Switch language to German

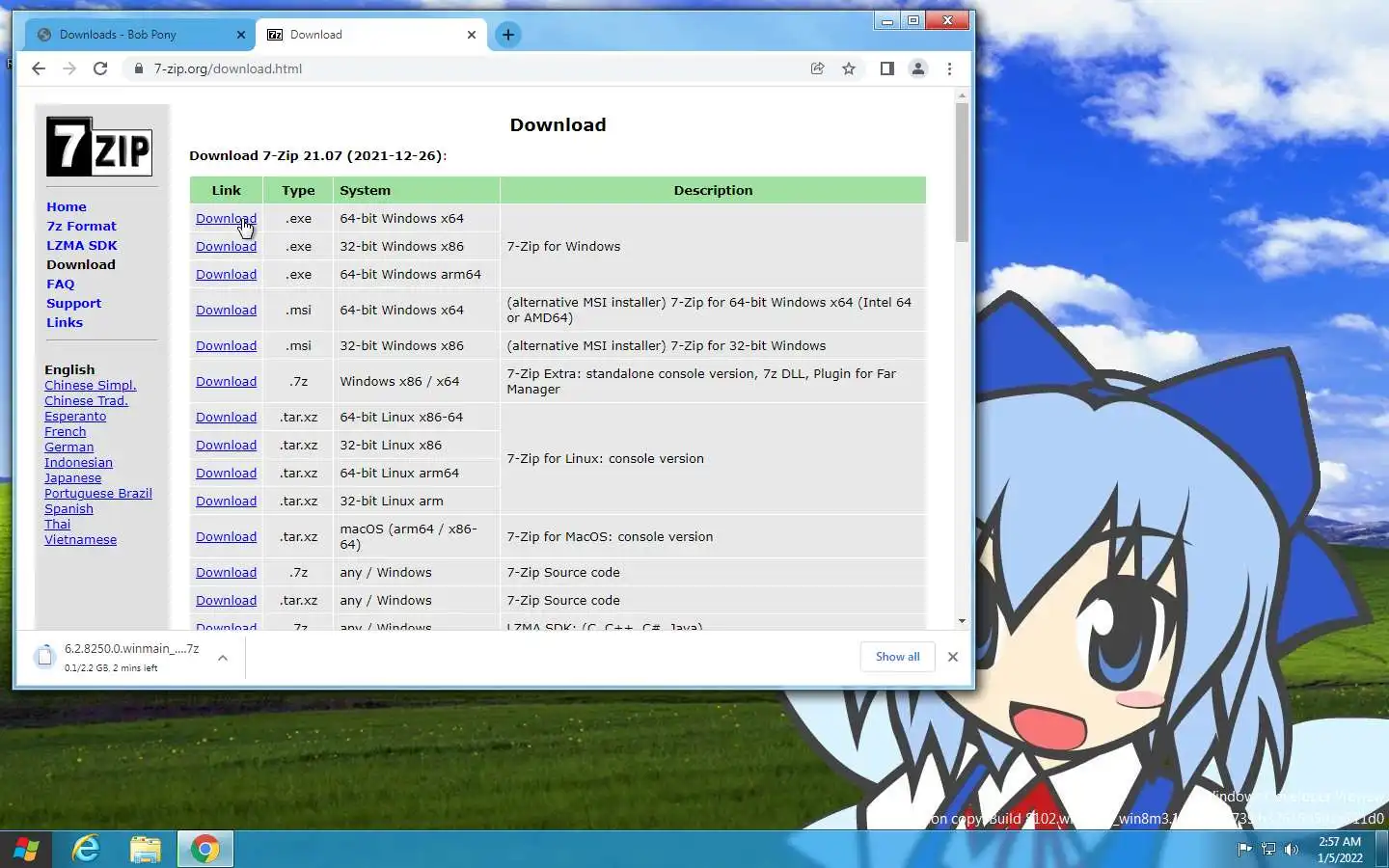click(x=68, y=447)
